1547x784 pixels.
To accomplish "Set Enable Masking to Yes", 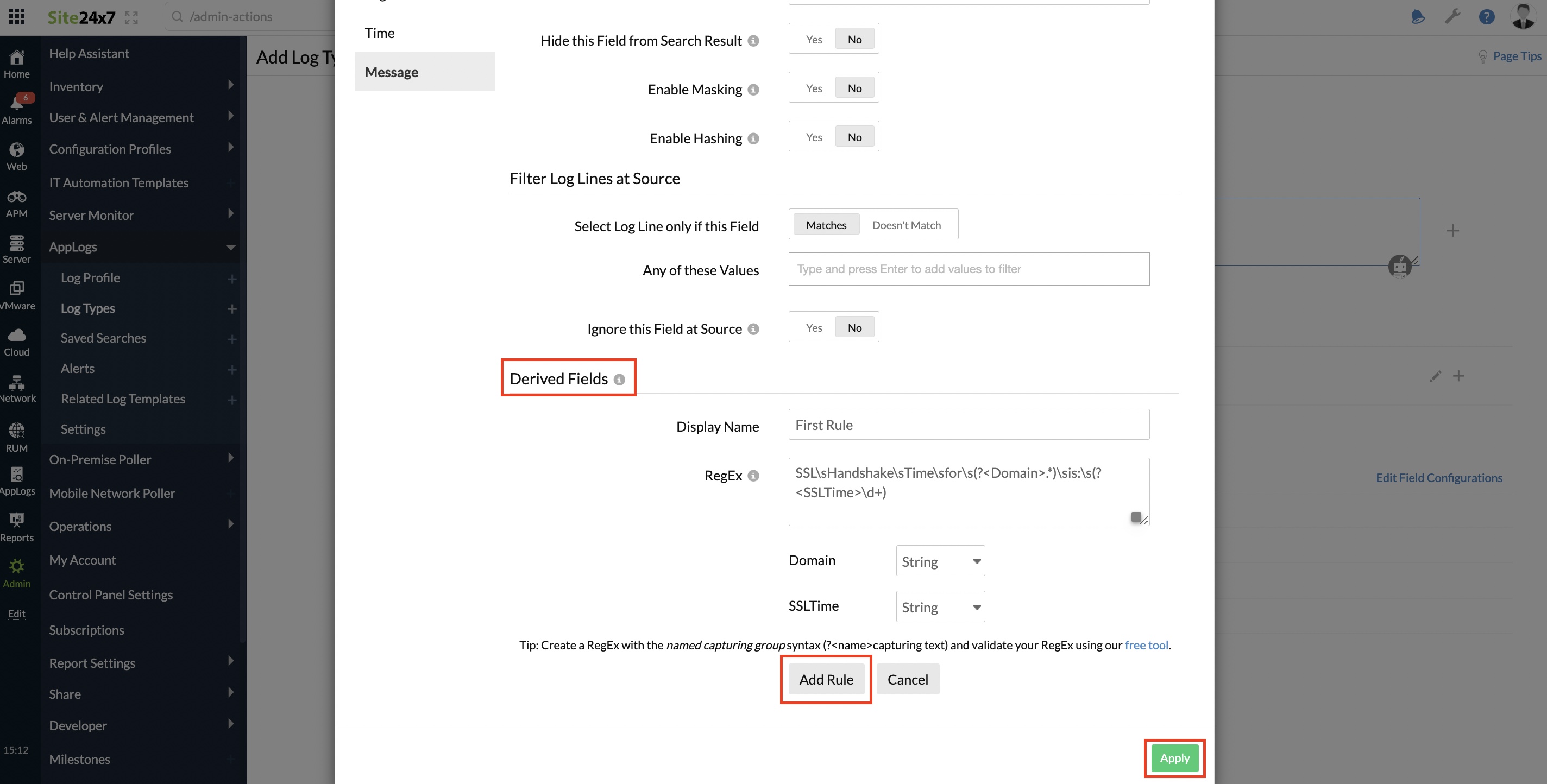I will point(814,88).
